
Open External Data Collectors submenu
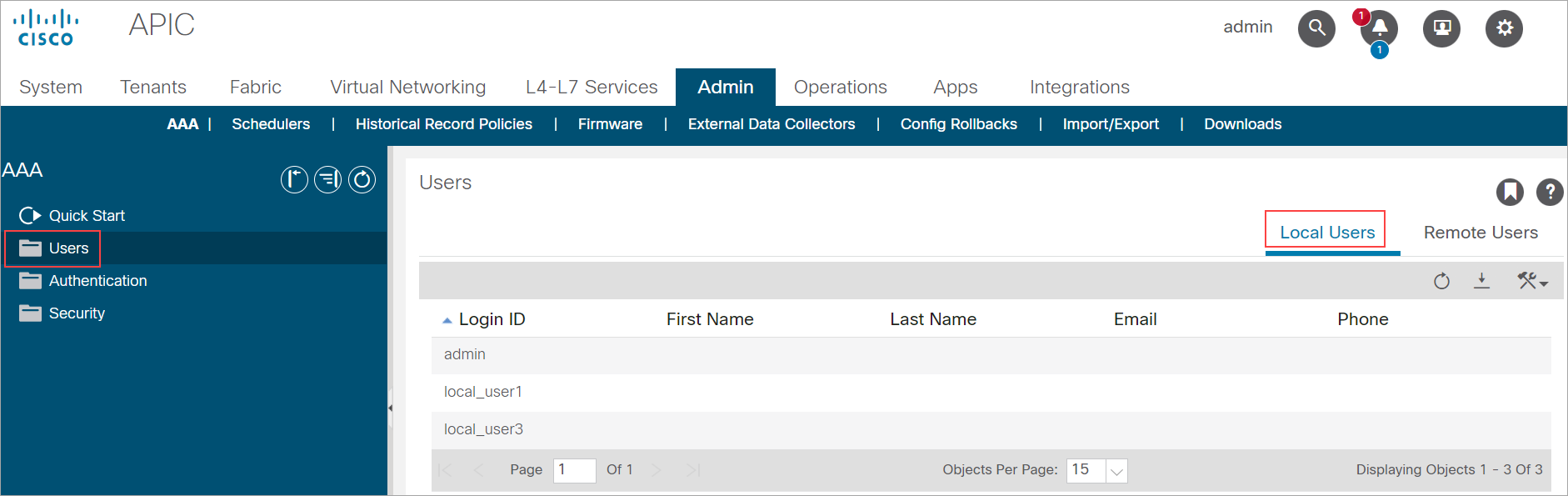772,124
